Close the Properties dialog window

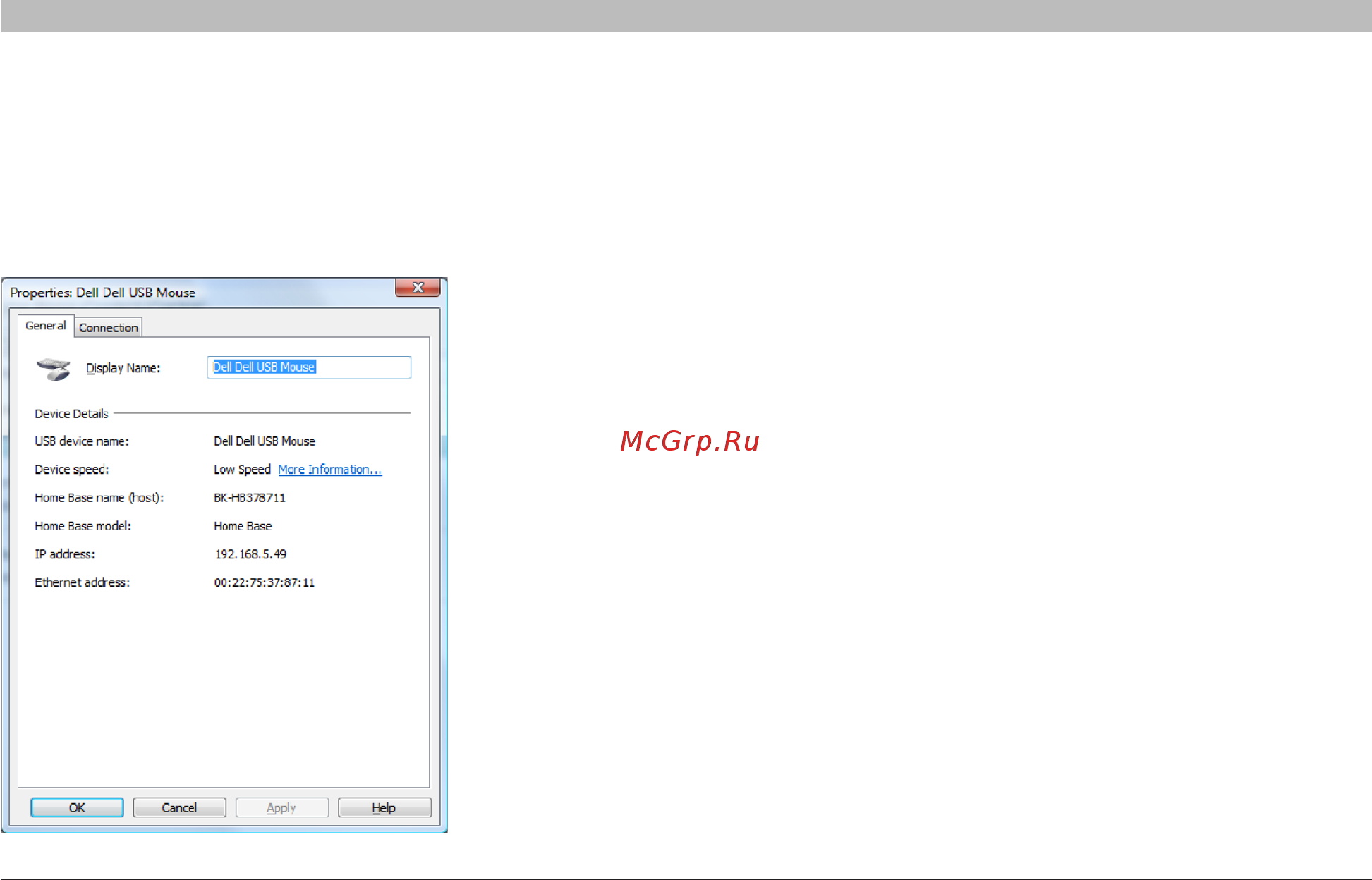point(418,288)
